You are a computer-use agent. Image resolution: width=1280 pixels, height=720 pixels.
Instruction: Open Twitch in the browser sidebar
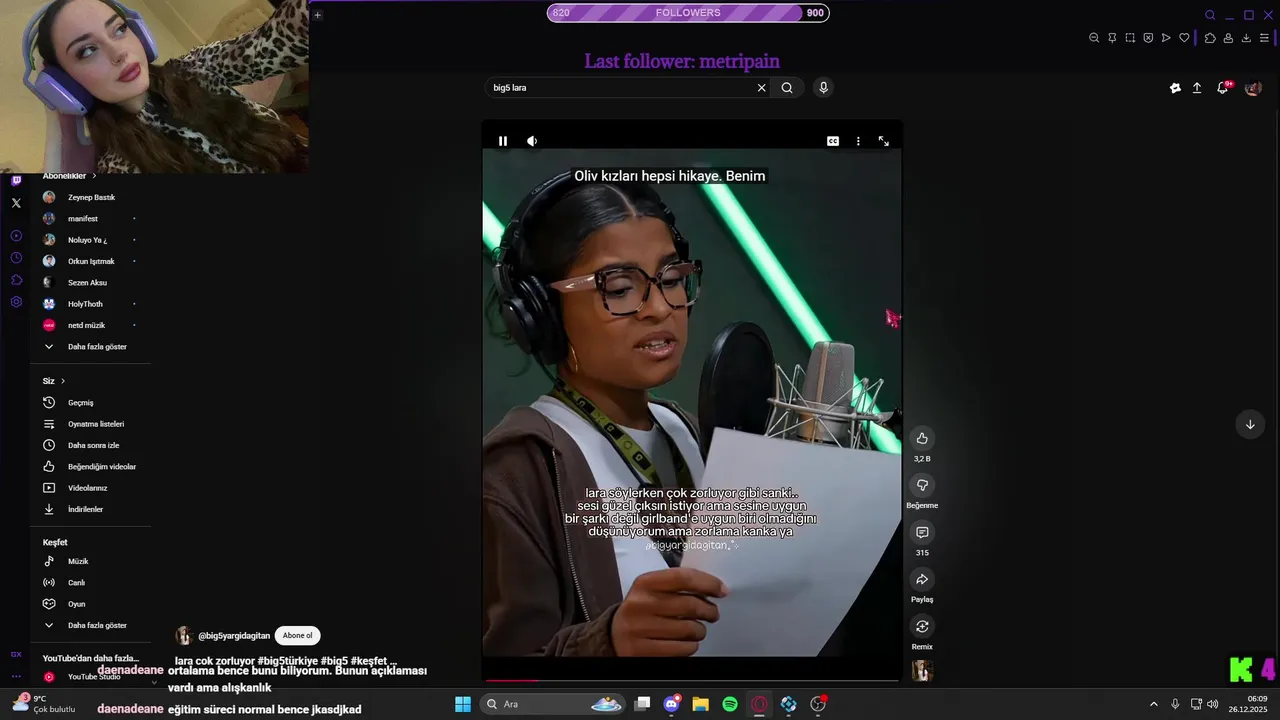pyautogui.click(x=16, y=181)
